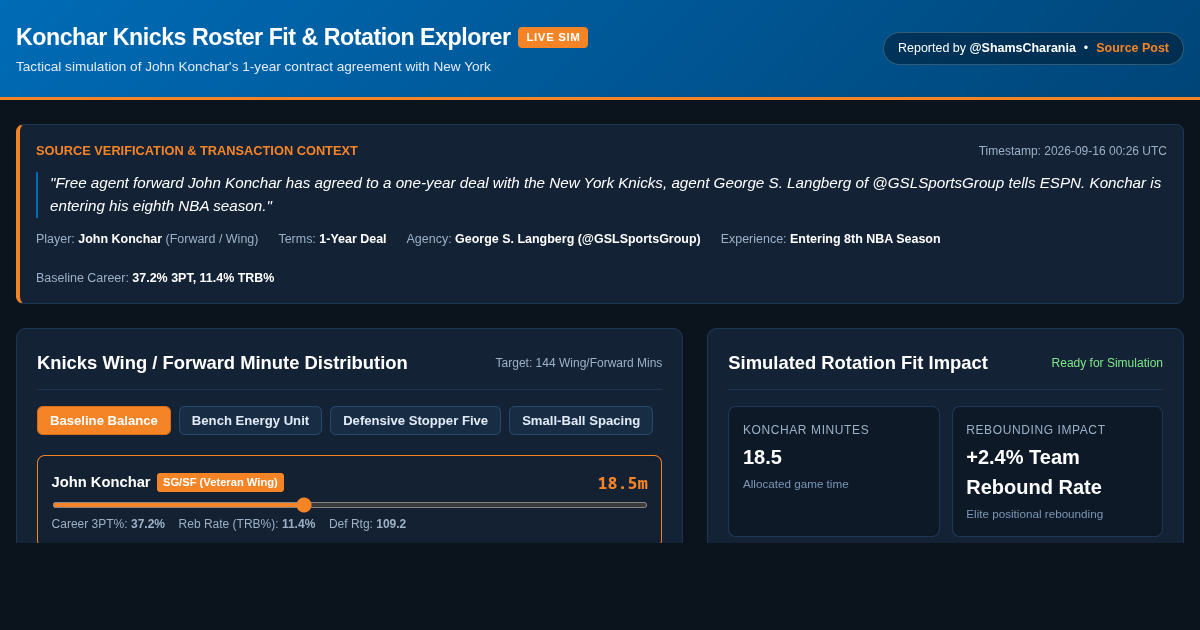Screen dimensions: 1200x630
Task: Select the 18.5m minutes readout
Action: coord(622,483)
